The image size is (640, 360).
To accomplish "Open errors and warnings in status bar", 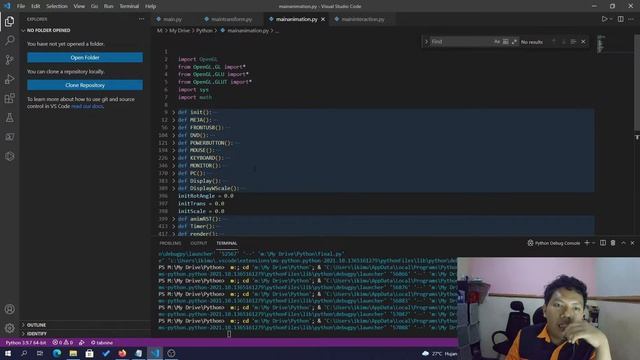I will [x=62, y=342].
